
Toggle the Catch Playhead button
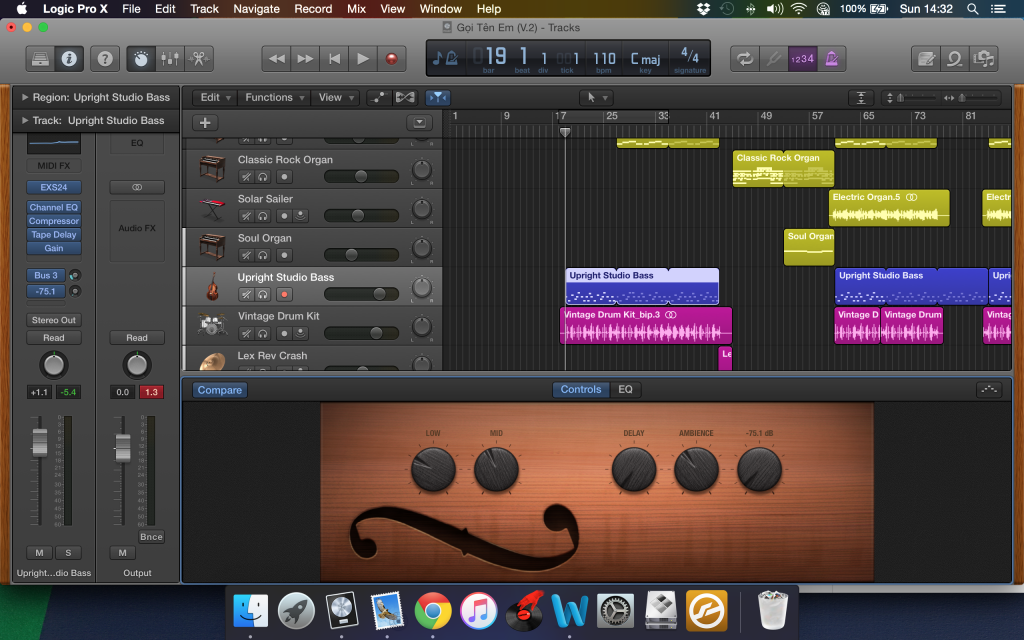click(438, 97)
